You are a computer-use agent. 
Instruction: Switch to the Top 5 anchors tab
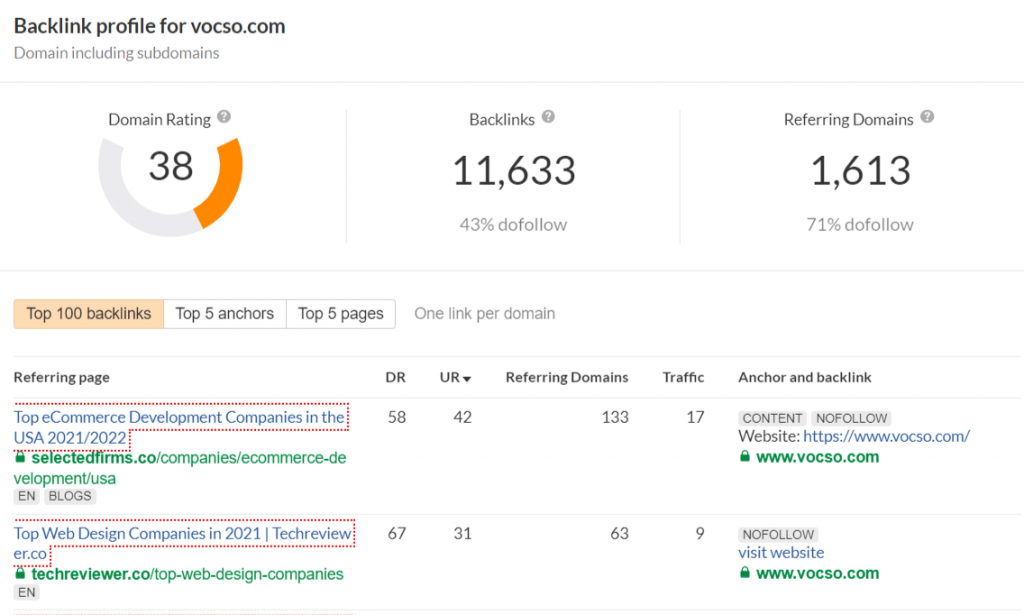[x=224, y=314]
